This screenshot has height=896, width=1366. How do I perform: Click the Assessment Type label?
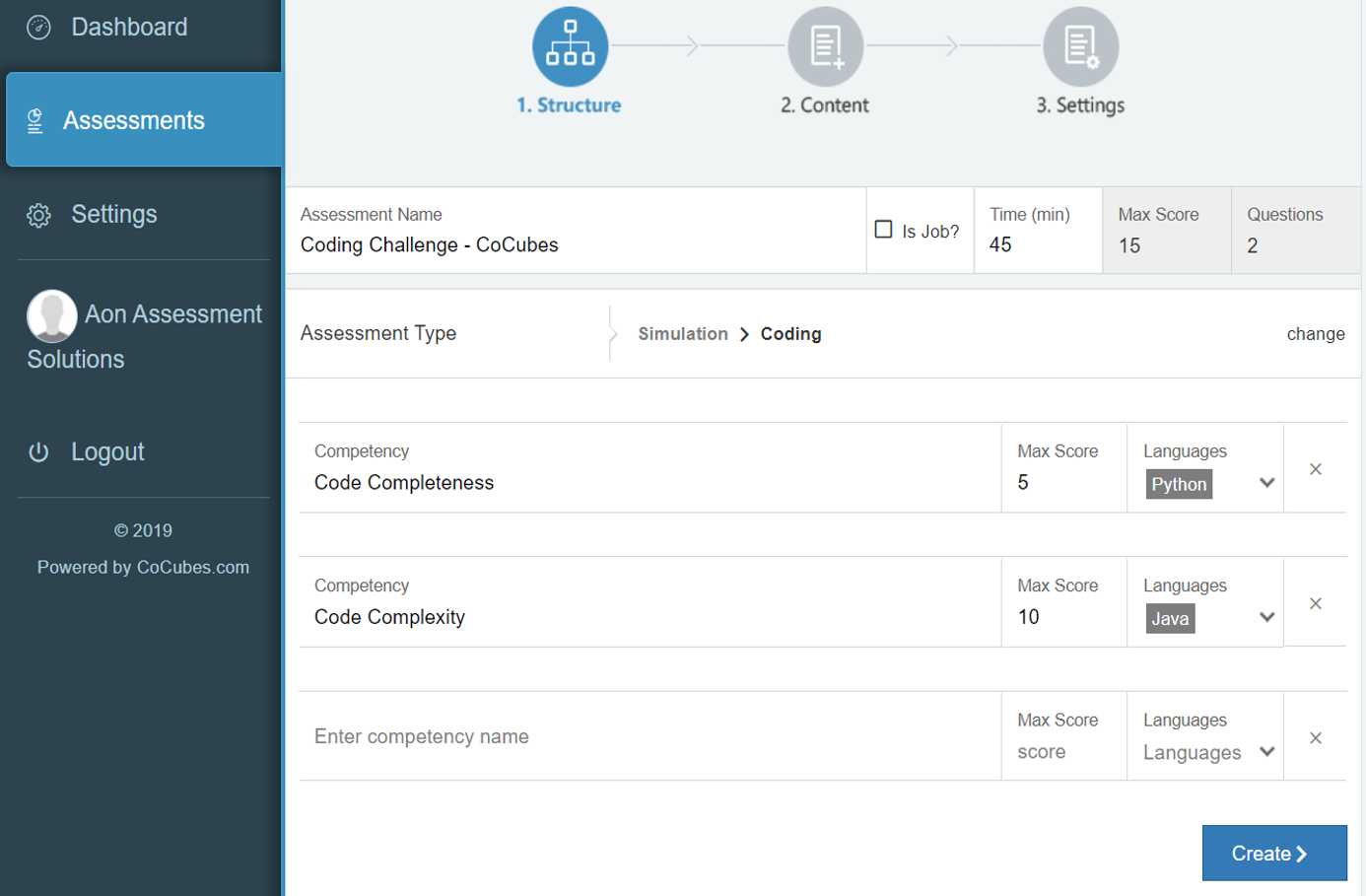click(378, 333)
